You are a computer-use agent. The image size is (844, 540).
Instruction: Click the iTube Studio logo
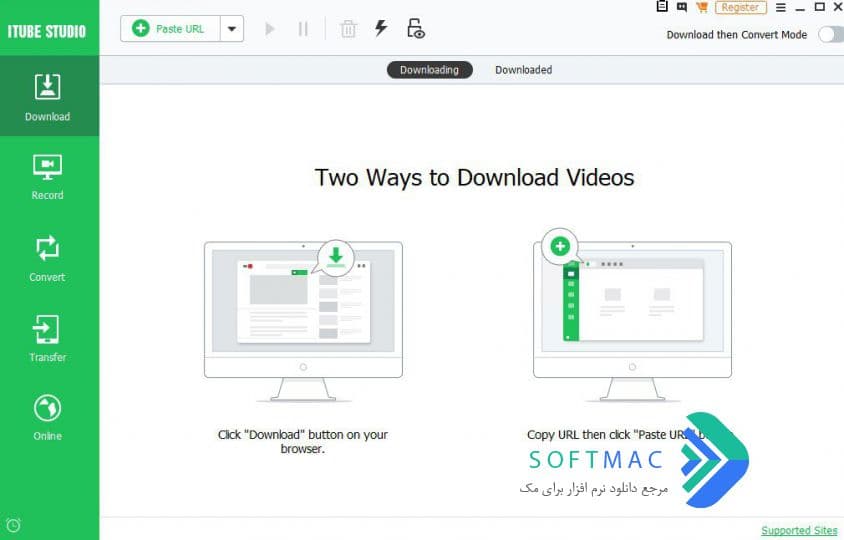[47, 31]
